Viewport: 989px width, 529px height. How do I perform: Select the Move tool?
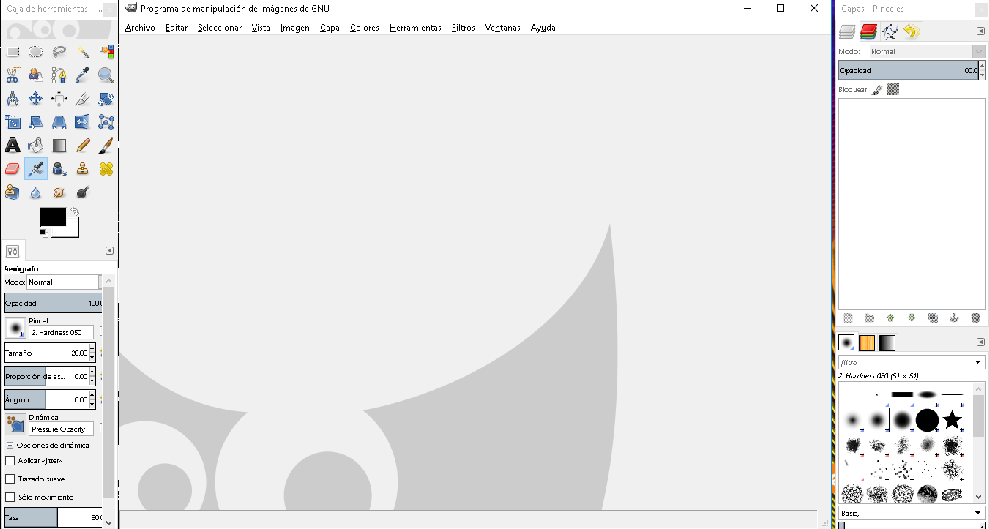[x=36, y=98]
